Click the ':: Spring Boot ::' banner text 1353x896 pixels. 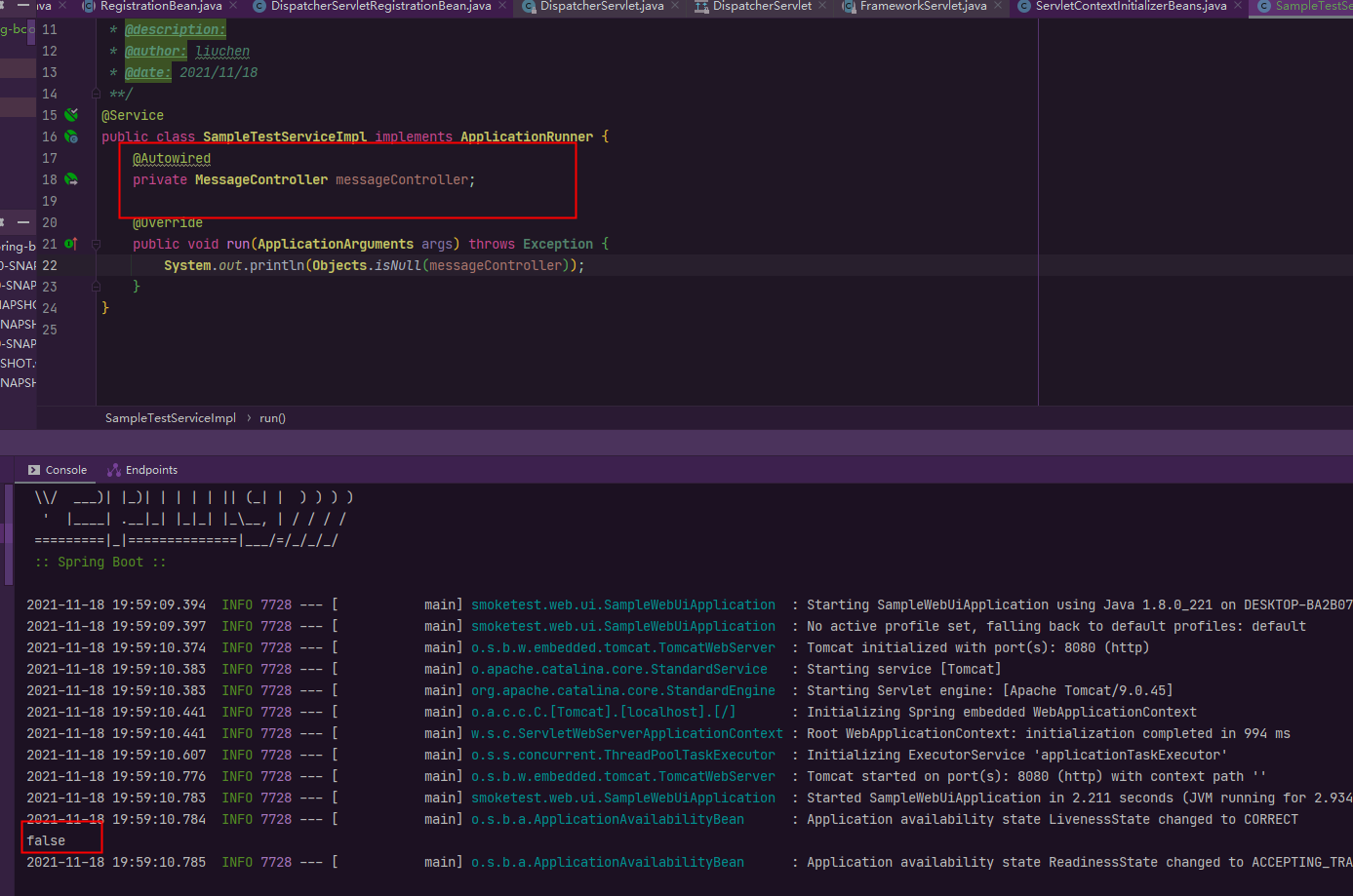(x=100, y=562)
